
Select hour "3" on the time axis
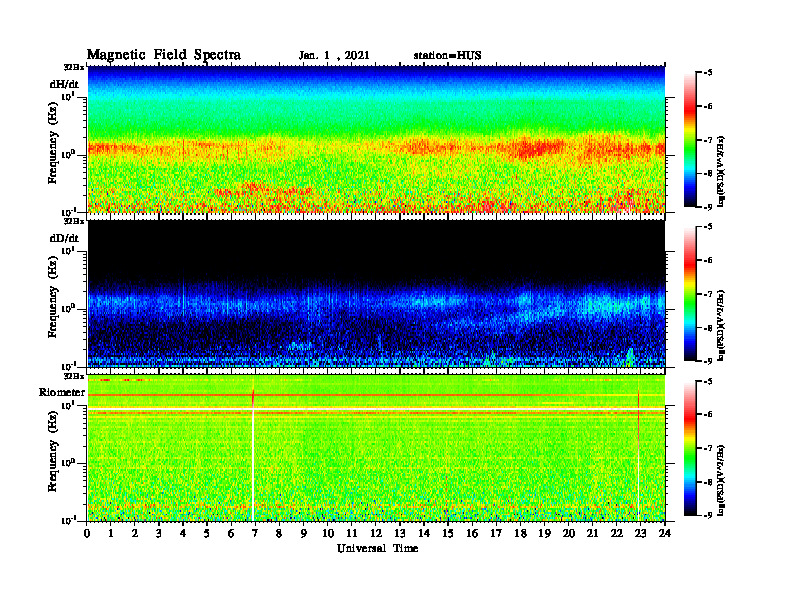coord(159,533)
